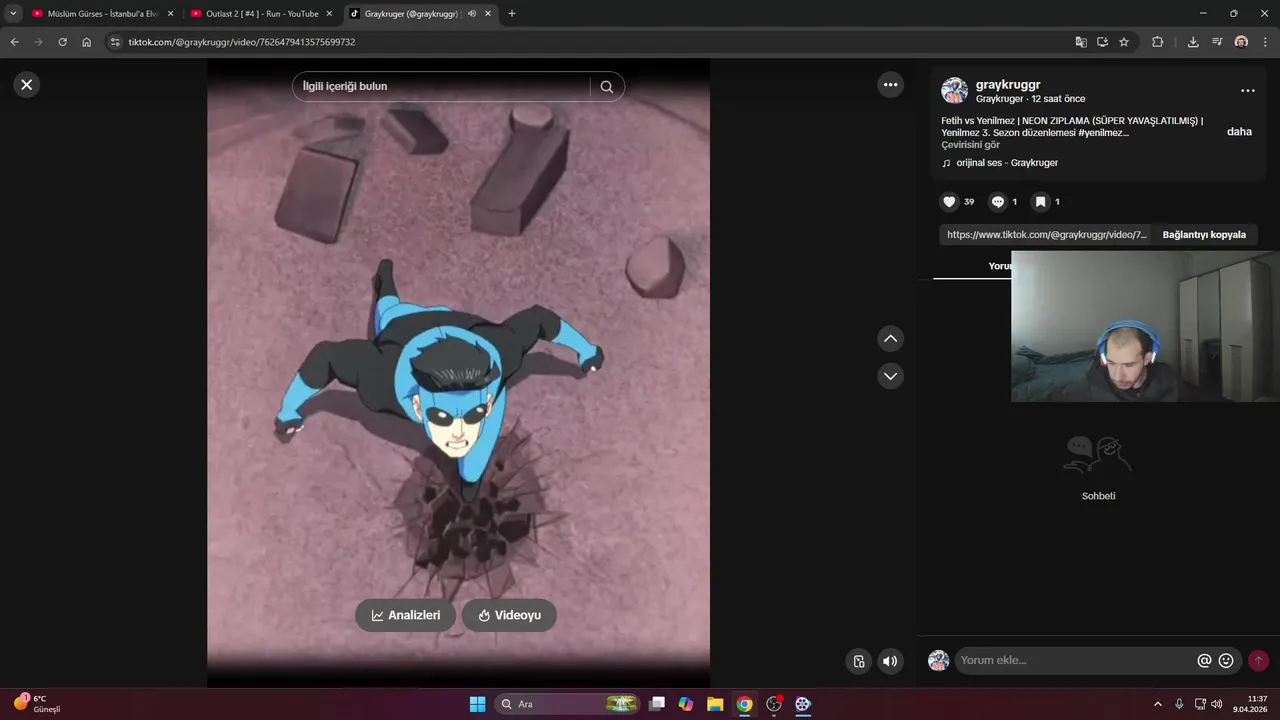Like the video with the heart icon
Screen dimensions: 1280x720
(949, 202)
